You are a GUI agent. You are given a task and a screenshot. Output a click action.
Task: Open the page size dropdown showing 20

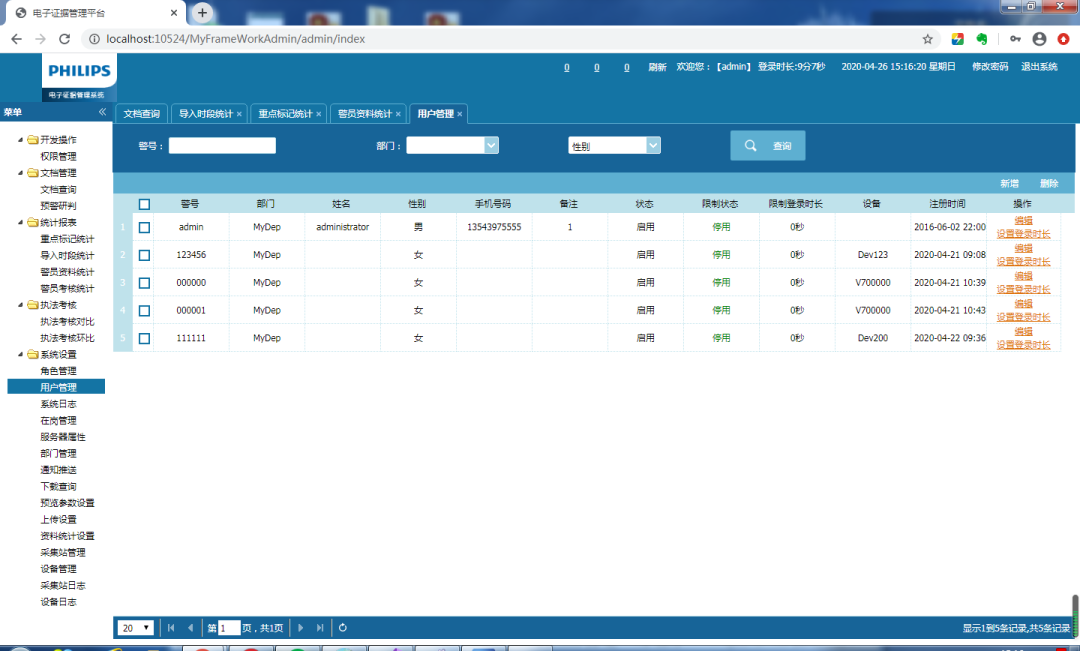136,628
